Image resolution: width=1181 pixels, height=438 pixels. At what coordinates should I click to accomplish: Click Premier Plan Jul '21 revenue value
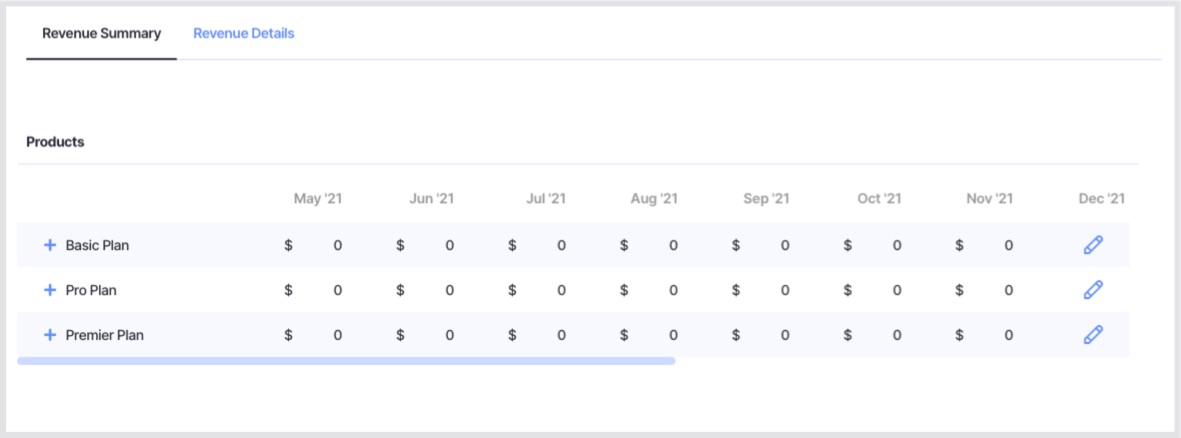[561, 335]
